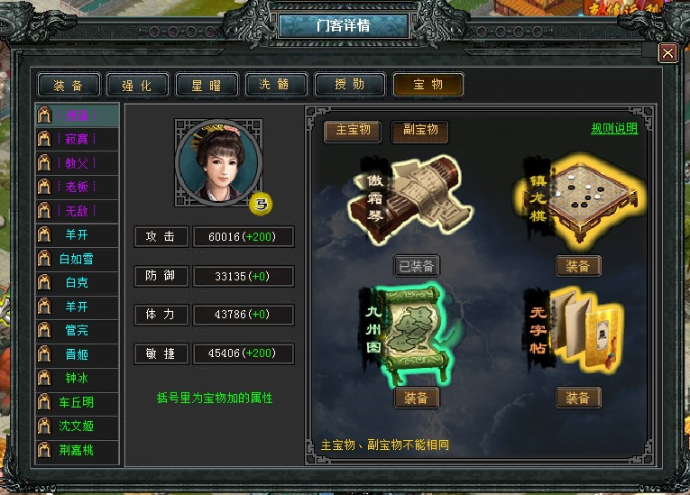Toggle to 主宝物 main treasures
The height and width of the screenshot is (495, 690).
click(x=352, y=131)
